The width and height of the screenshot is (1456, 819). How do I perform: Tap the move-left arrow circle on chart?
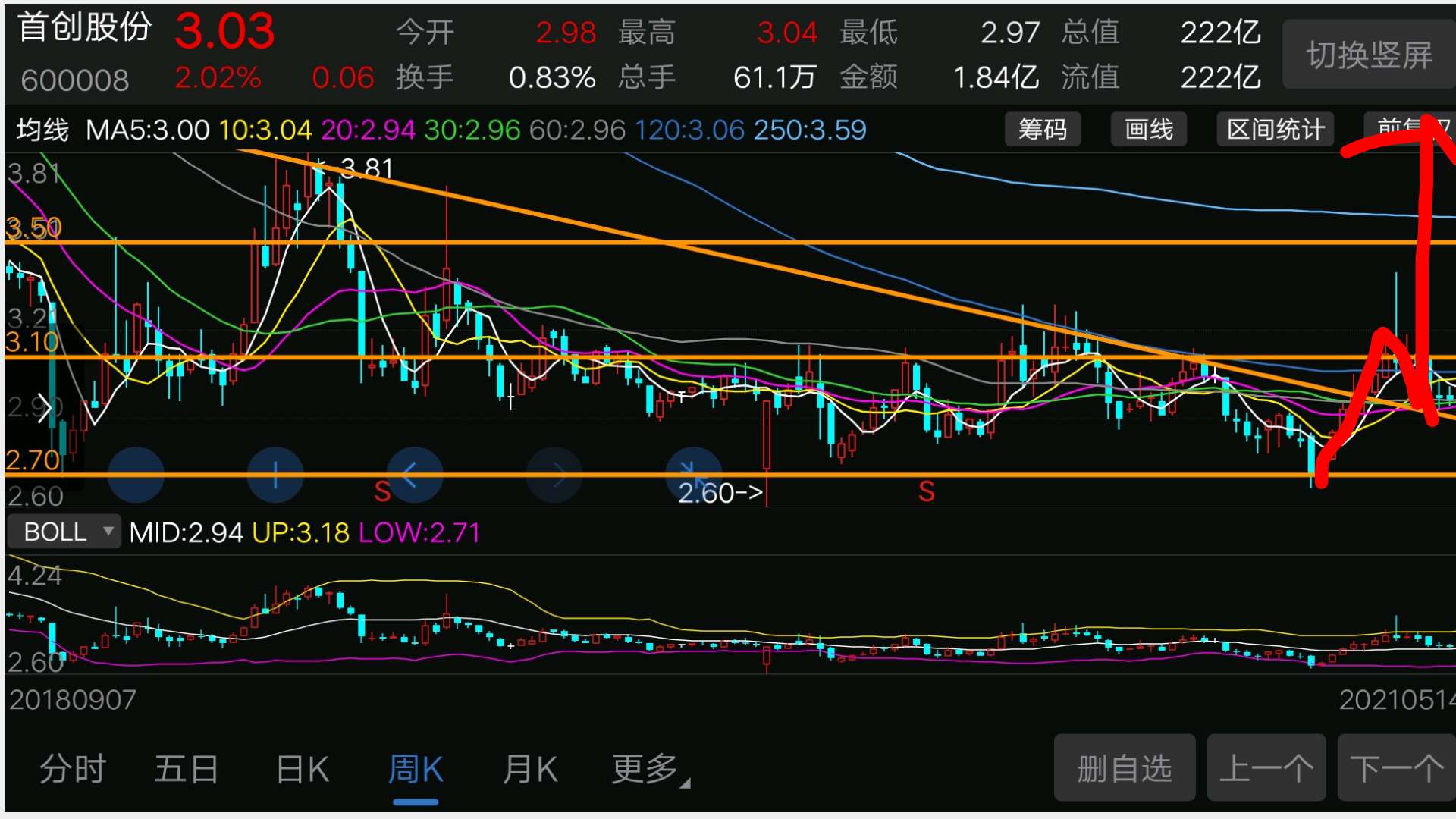click(415, 475)
